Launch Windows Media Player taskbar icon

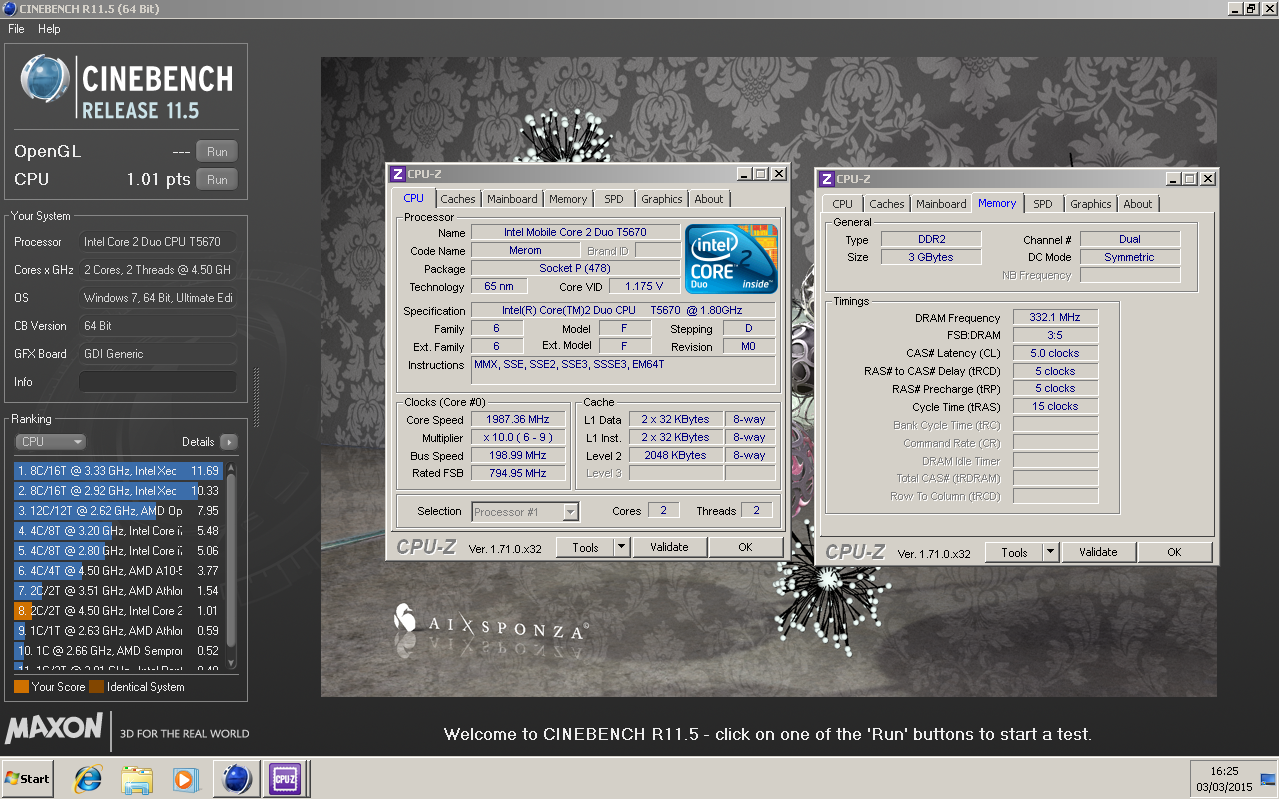(185, 778)
